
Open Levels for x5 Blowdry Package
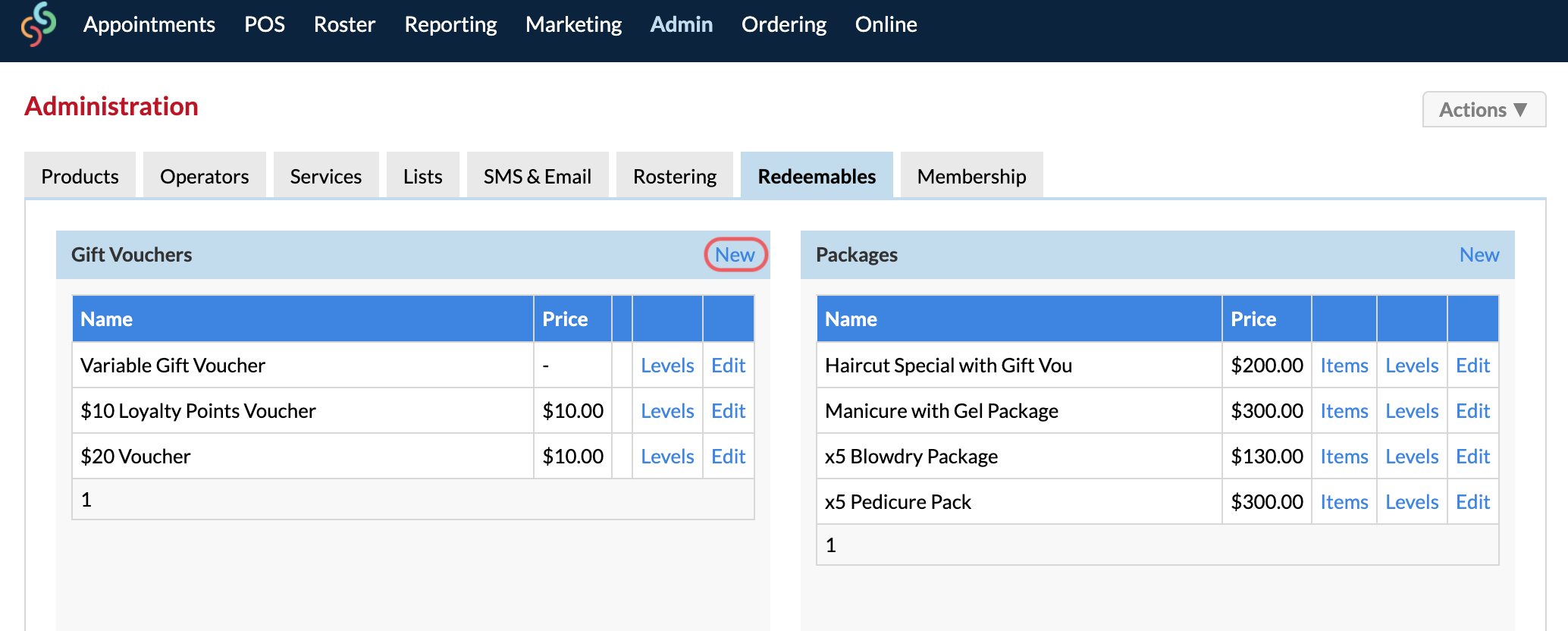1412,457
